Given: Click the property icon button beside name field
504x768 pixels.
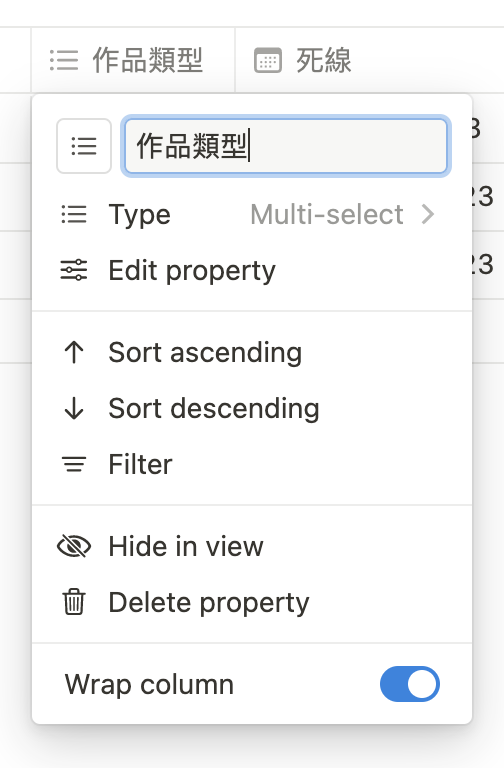Looking at the screenshot, I should point(84,146).
